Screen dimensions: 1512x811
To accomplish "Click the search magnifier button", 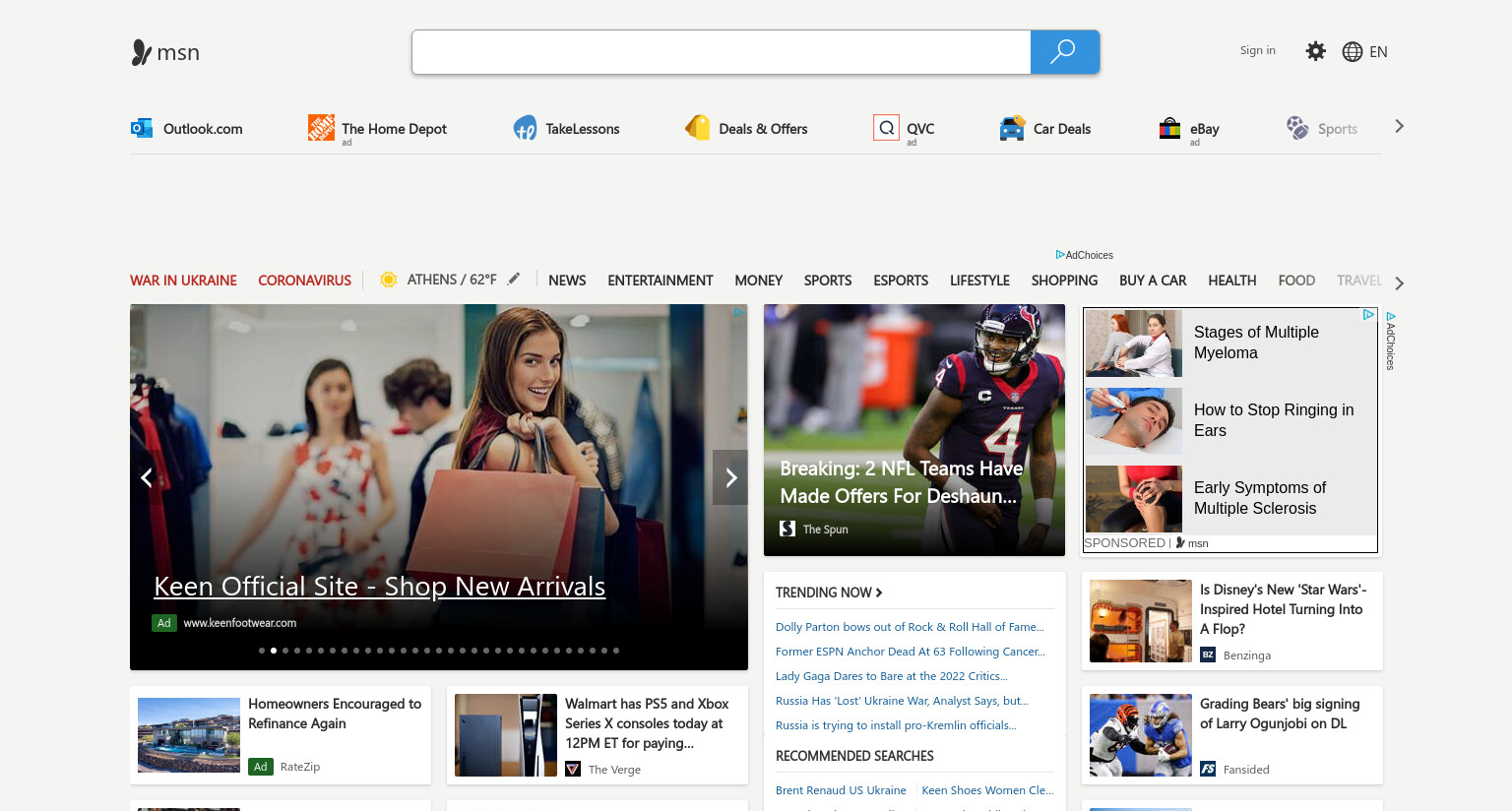I will (x=1064, y=52).
